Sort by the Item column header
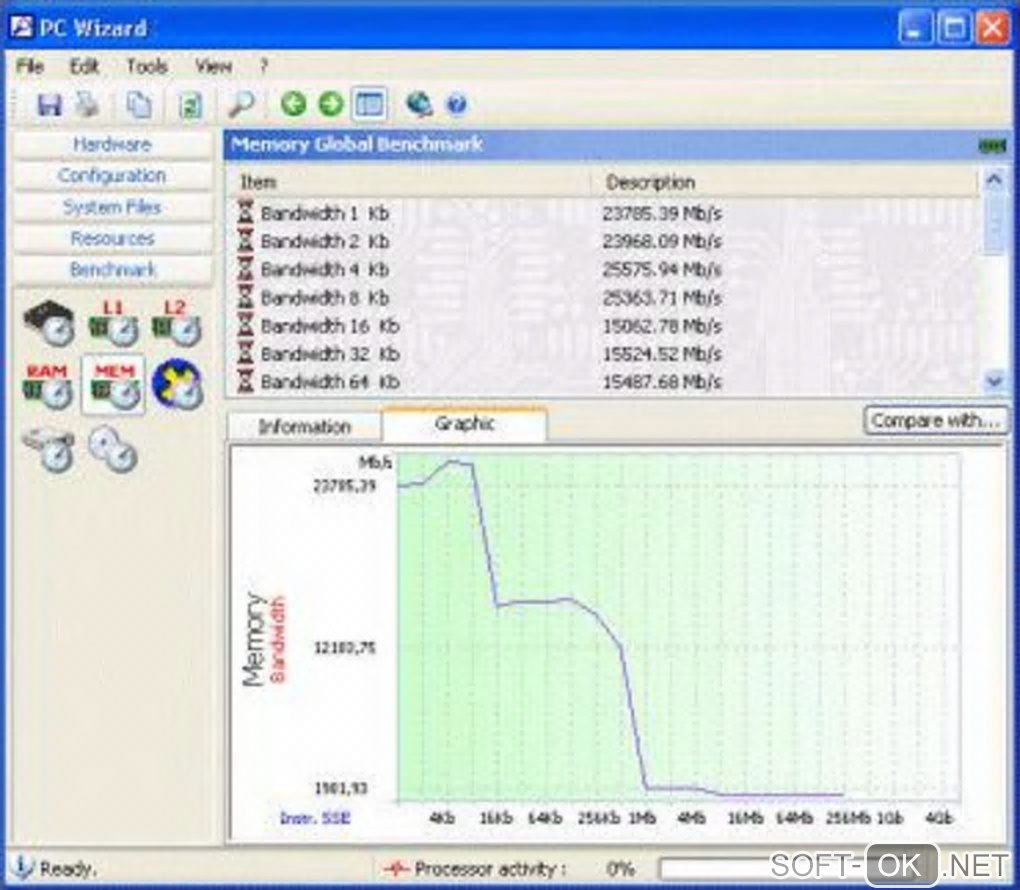 click(x=409, y=182)
